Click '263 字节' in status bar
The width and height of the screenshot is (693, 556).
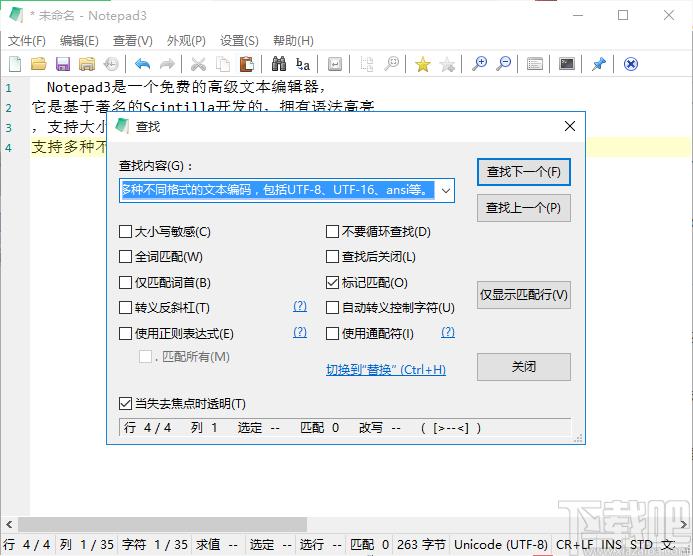coord(421,545)
